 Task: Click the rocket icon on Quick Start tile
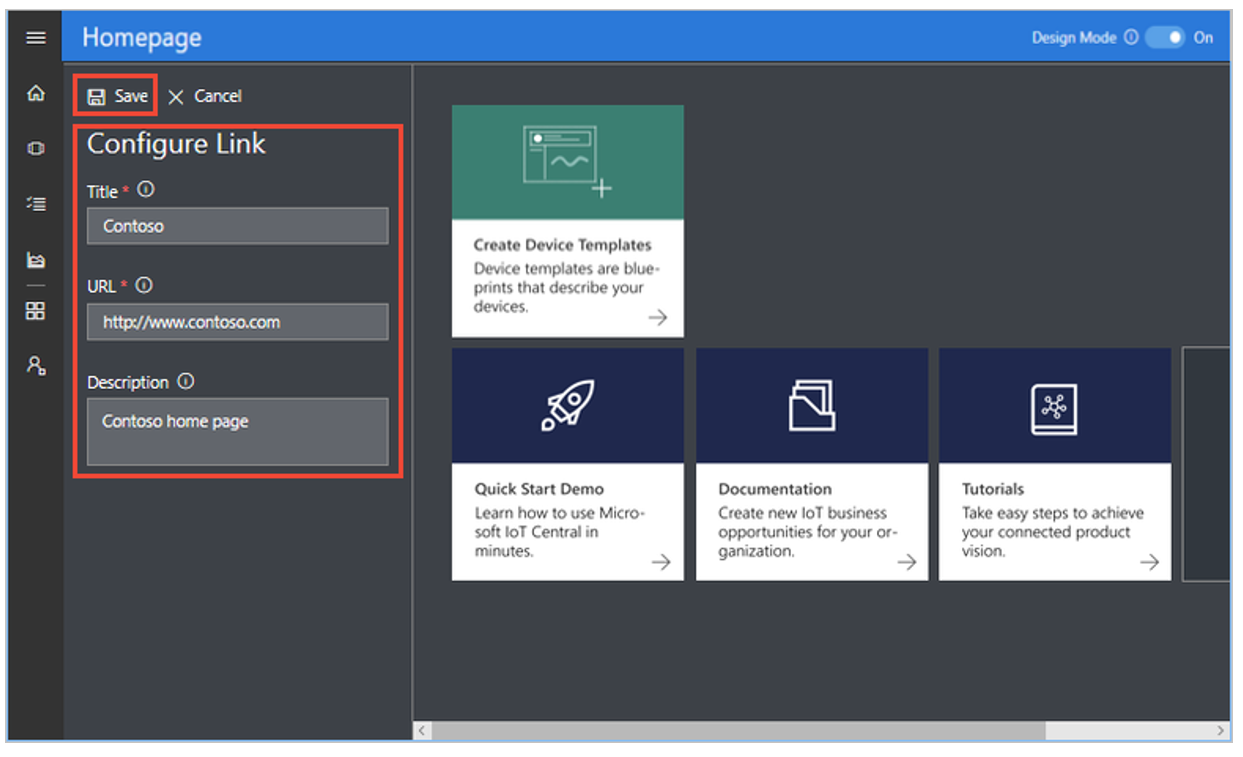point(568,405)
